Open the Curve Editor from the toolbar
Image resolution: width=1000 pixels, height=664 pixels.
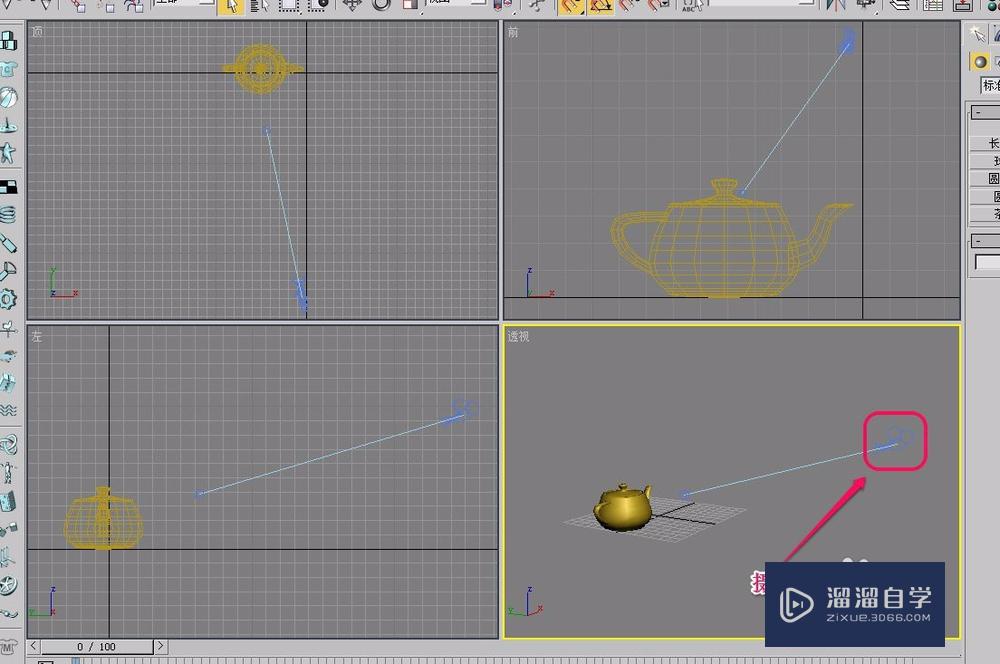[932, 6]
